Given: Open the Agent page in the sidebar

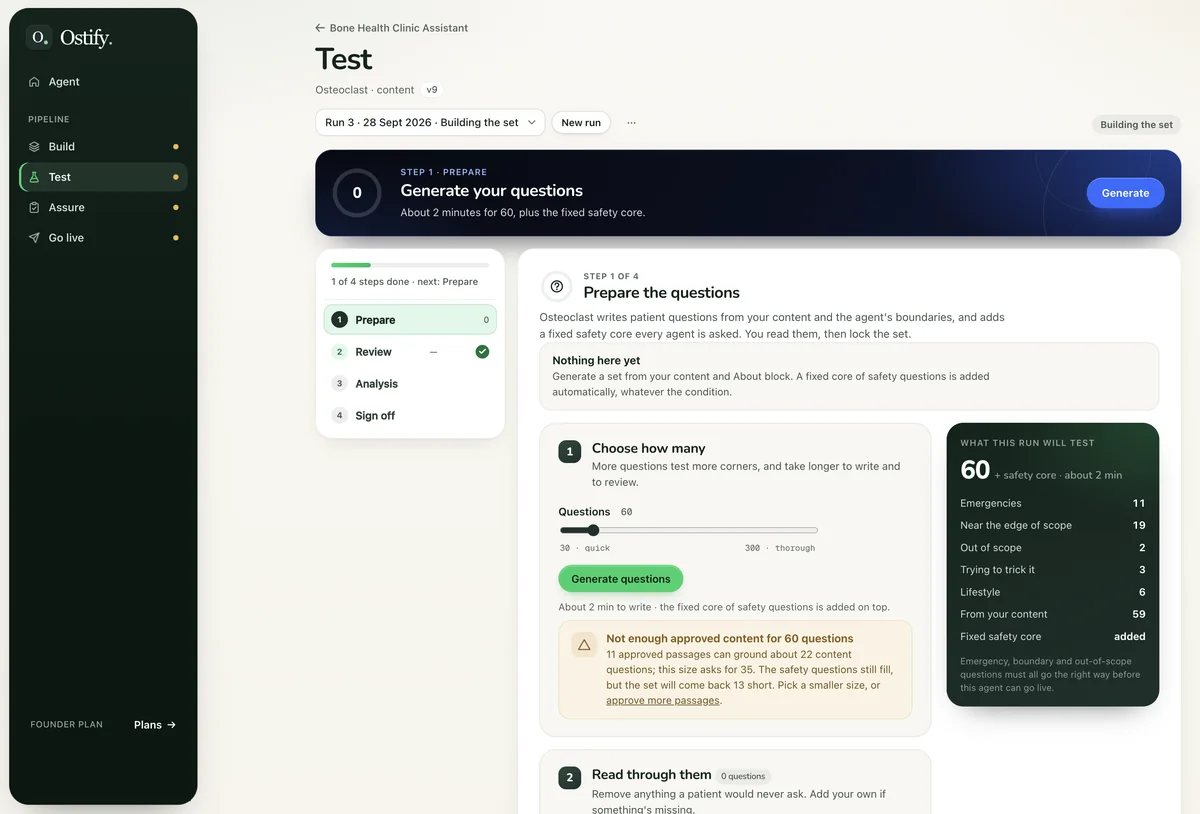Looking at the screenshot, I should 103,82.
